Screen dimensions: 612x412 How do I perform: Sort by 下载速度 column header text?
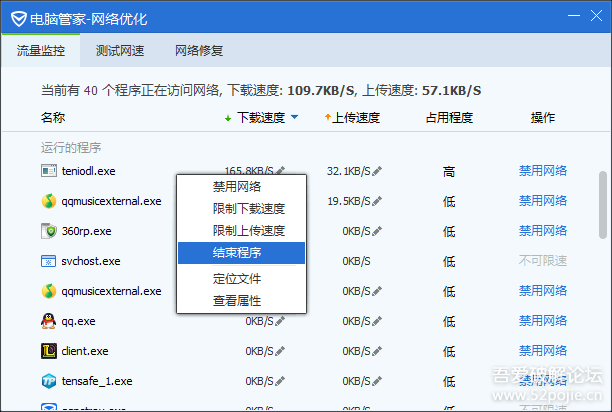coord(261,117)
